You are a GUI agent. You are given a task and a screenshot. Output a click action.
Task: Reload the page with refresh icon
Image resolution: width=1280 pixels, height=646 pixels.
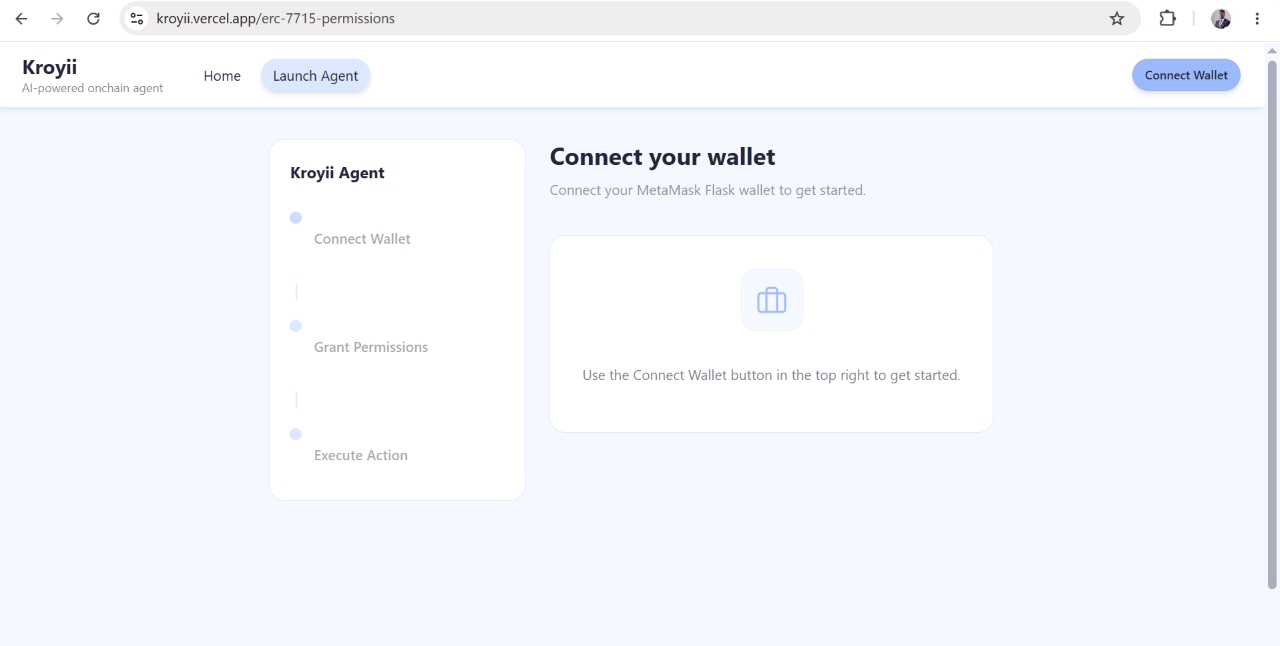[x=93, y=18]
